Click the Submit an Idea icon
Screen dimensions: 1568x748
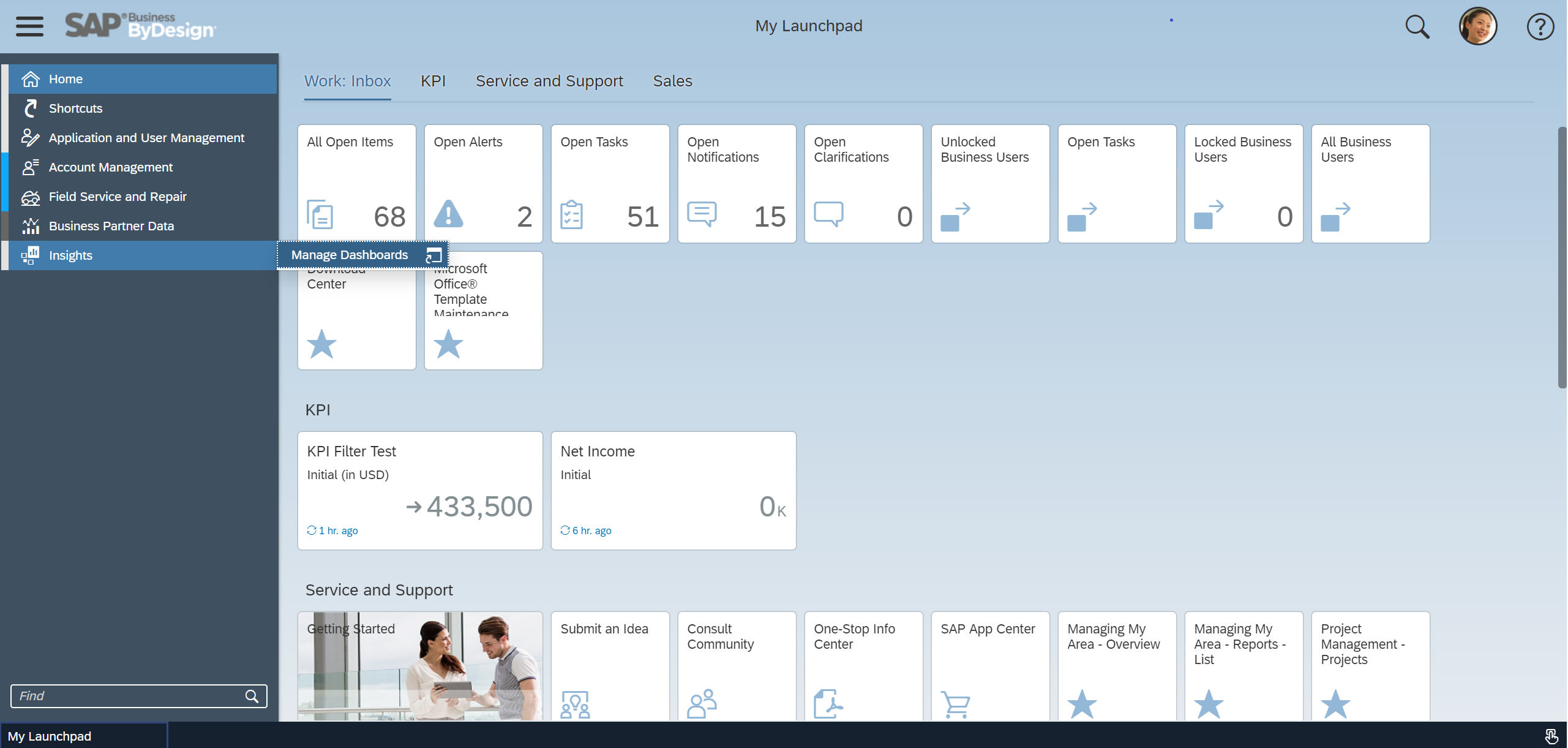(x=575, y=705)
